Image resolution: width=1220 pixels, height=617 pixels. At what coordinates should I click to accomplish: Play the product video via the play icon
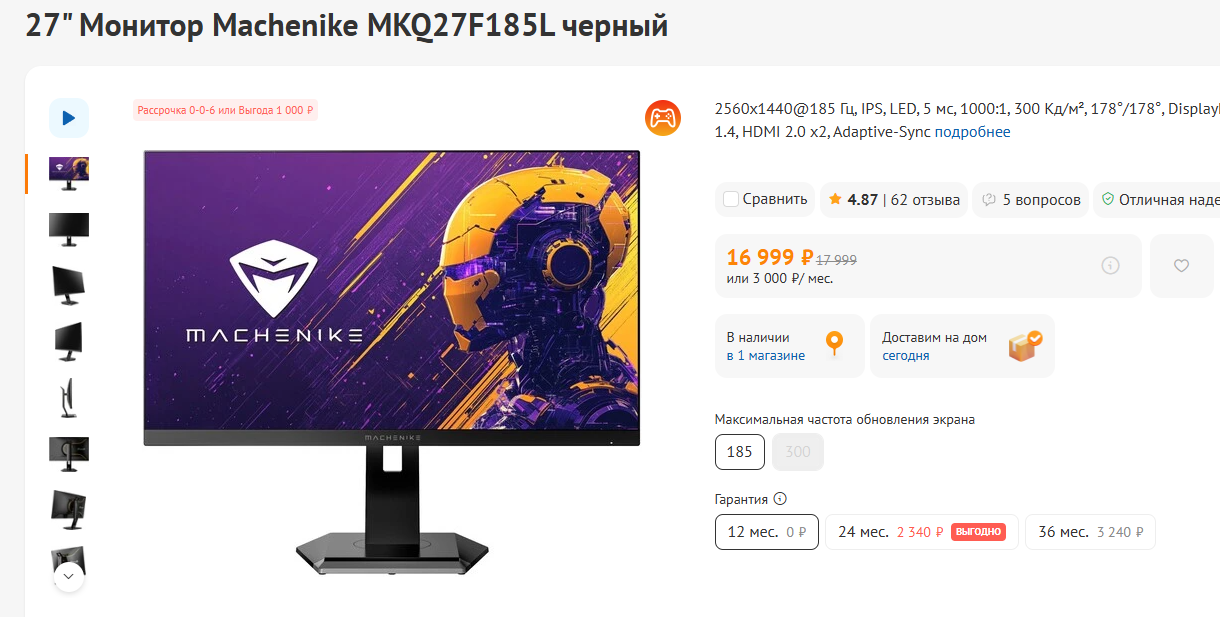(69, 118)
